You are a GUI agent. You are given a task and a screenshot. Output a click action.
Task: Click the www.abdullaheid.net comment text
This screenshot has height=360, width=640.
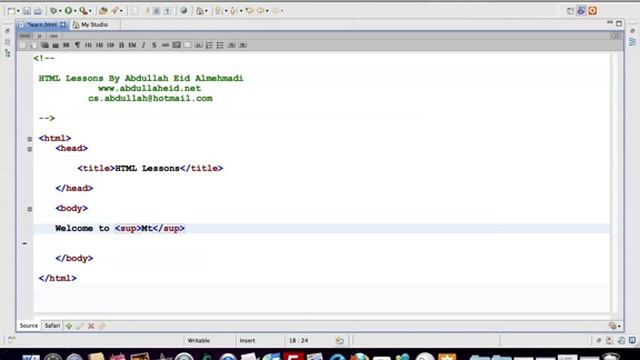[149, 88]
